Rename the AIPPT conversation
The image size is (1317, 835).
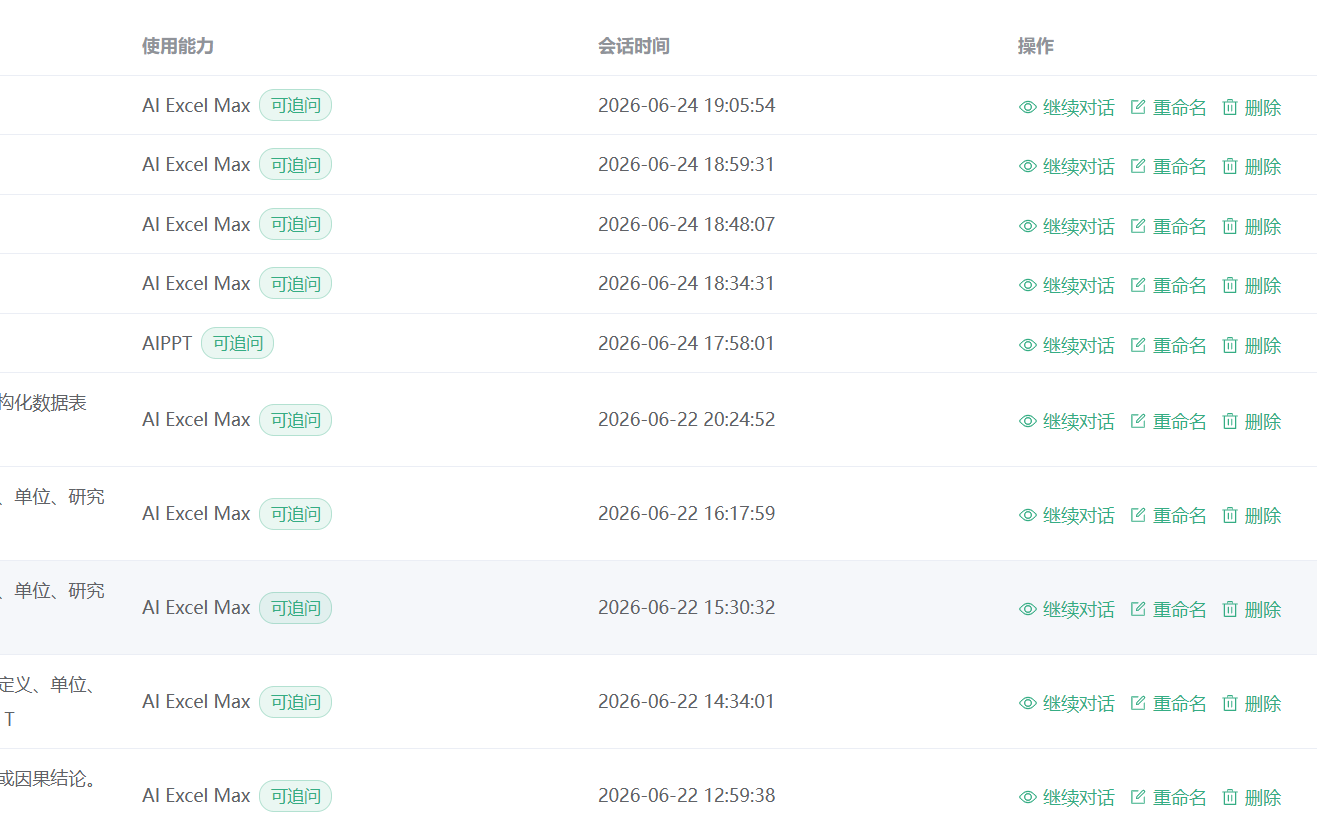(x=1168, y=345)
